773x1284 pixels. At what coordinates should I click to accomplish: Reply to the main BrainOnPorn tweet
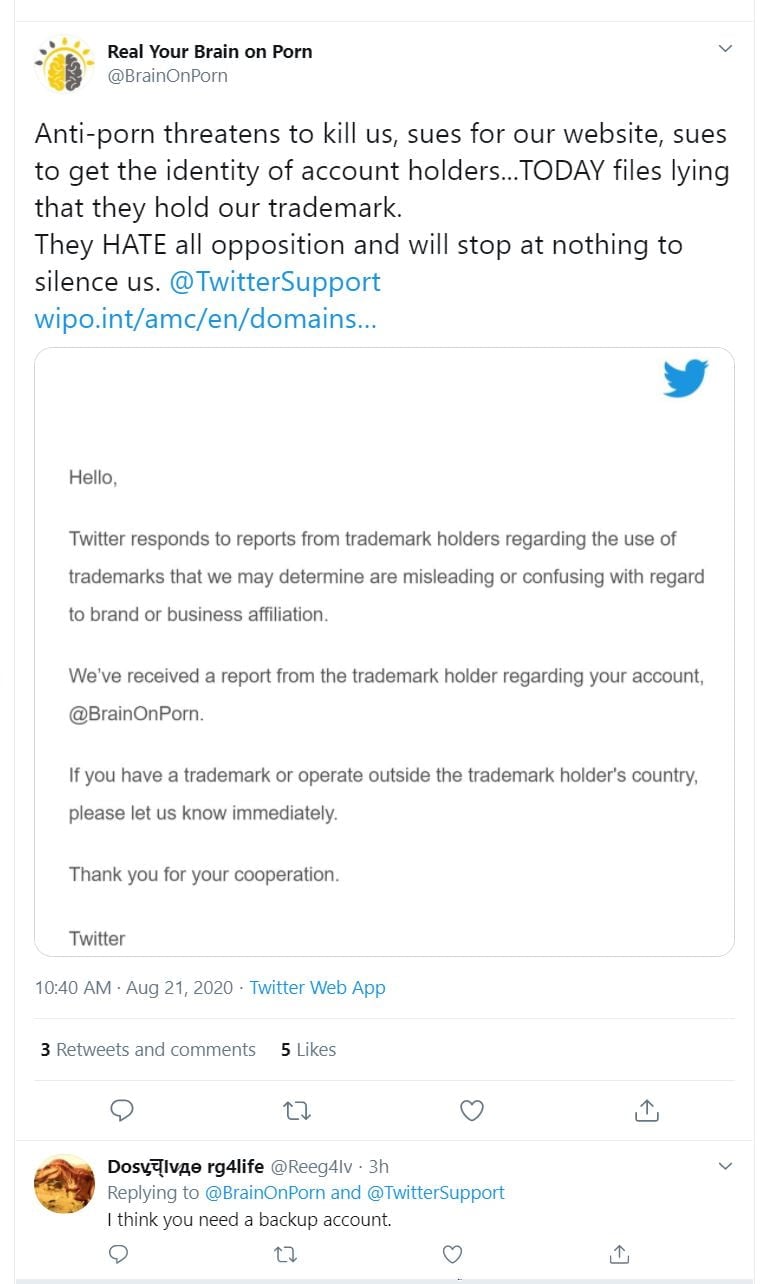pos(122,1110)
